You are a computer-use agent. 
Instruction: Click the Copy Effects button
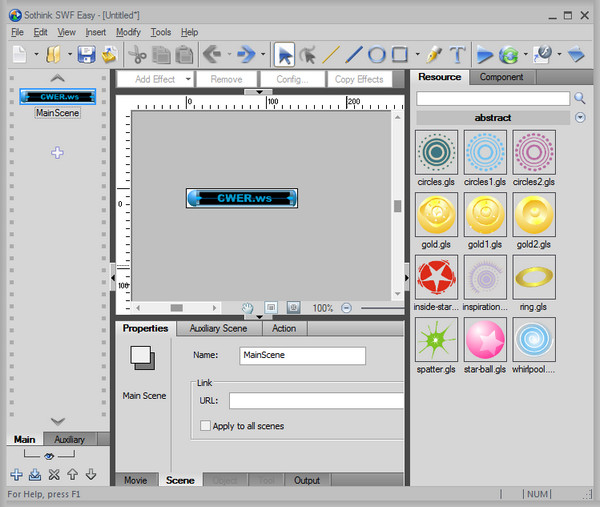point(359,79)
